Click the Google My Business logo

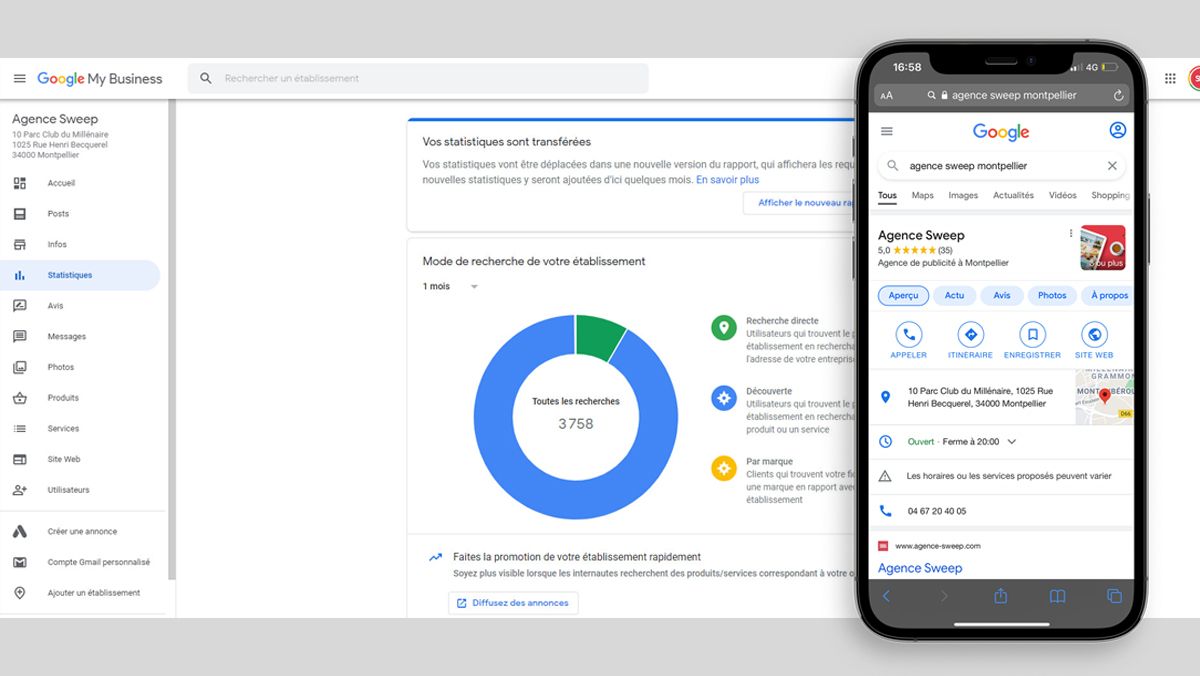pyautogui.click(x=100, y=78)
